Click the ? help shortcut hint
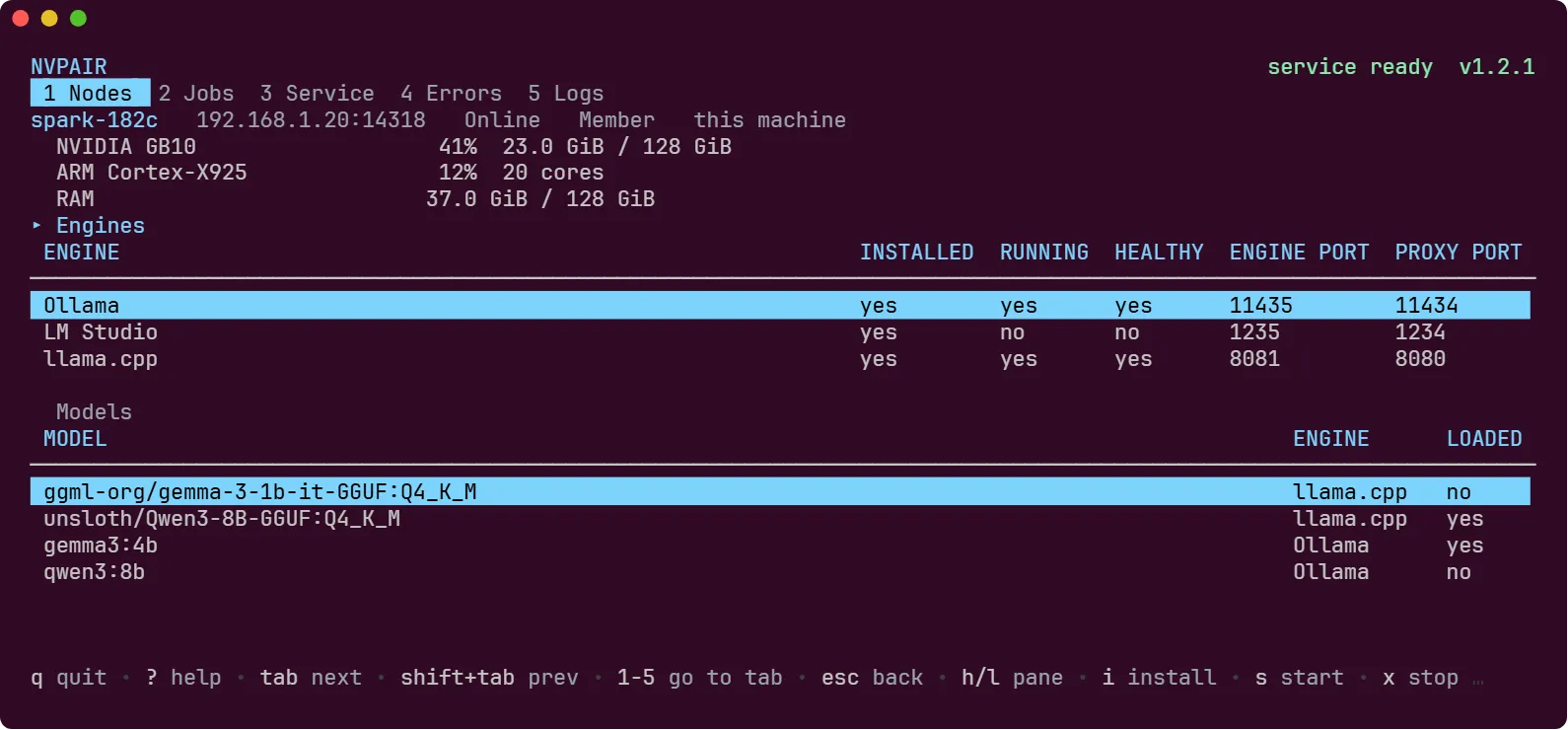1568x730 pixels. tap(183, 677)
